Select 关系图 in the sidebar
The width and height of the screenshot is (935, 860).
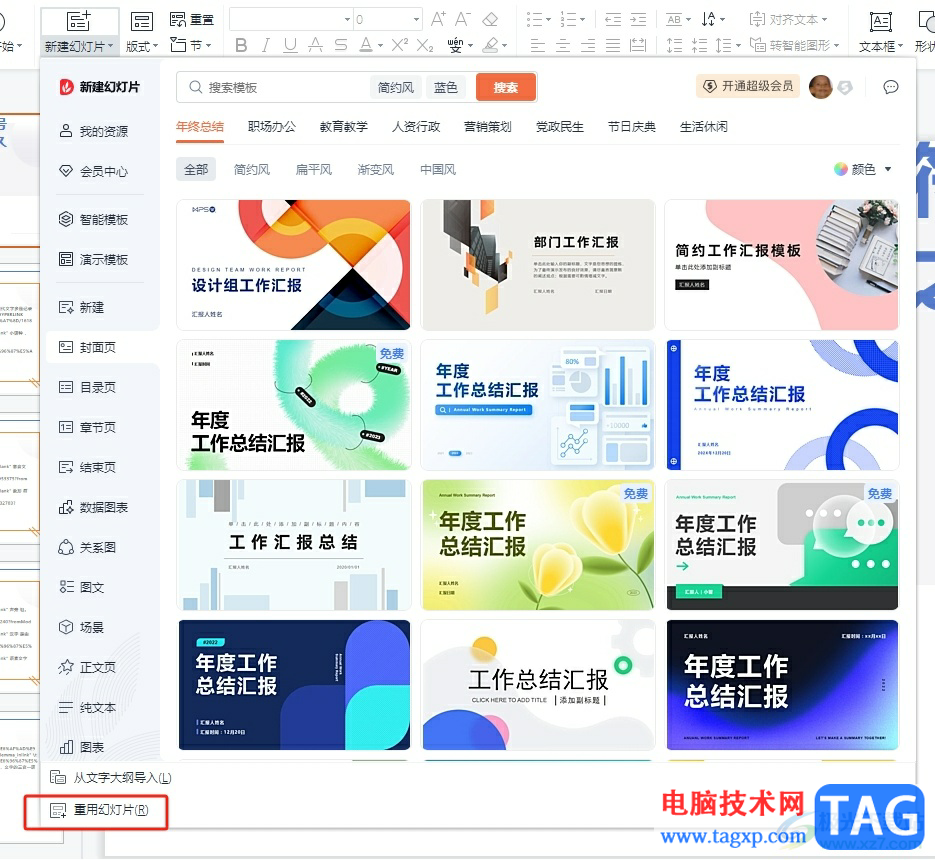click(88, 547)
